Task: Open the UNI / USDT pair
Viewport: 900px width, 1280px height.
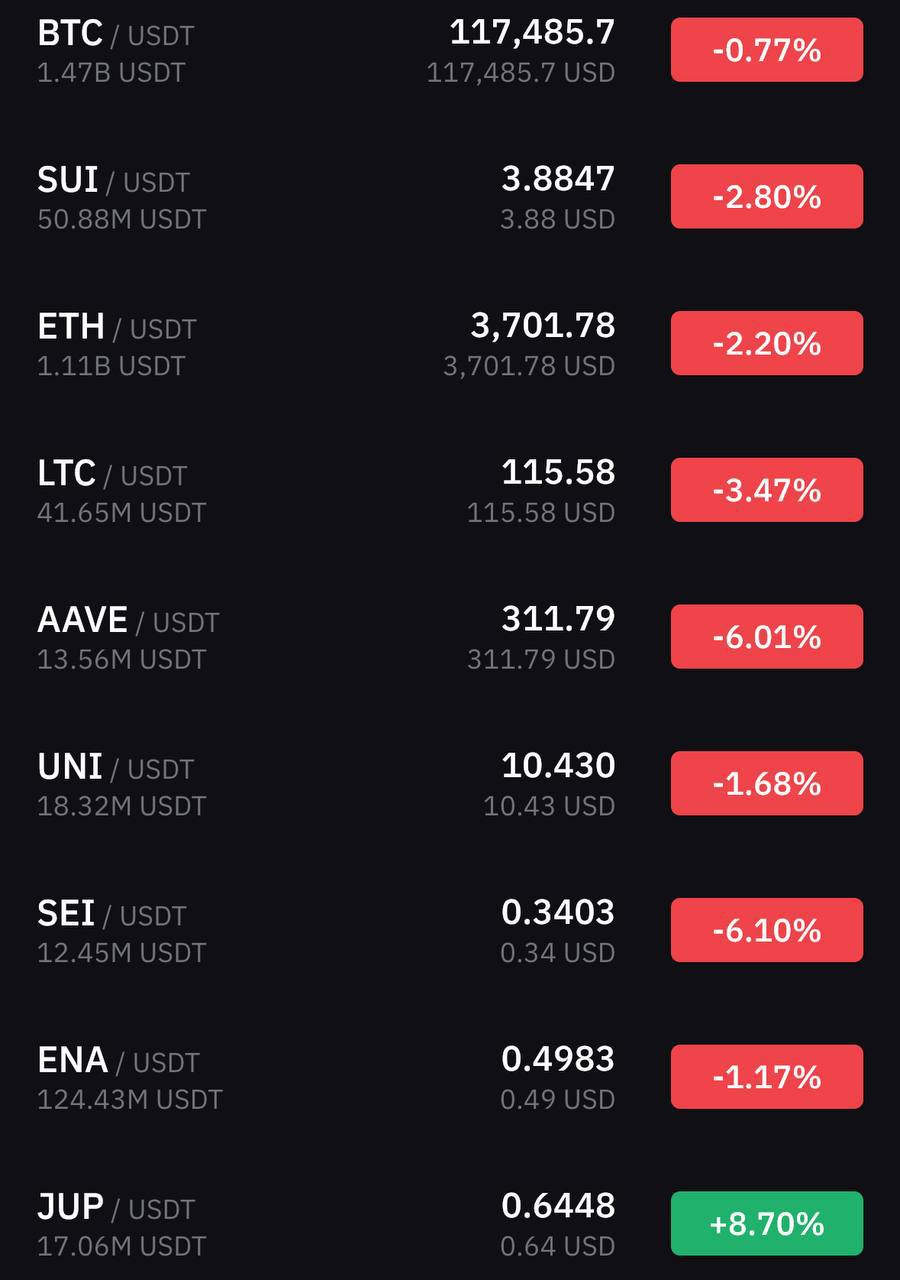Action: (x=450, y=783)
